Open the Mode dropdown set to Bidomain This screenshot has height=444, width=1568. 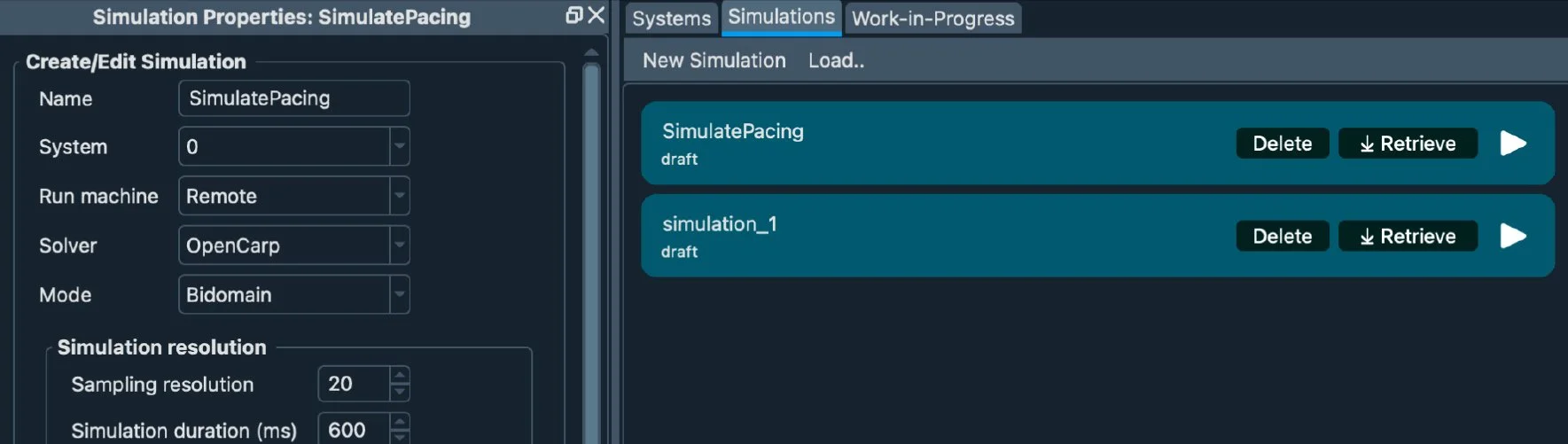click(294, 295)
